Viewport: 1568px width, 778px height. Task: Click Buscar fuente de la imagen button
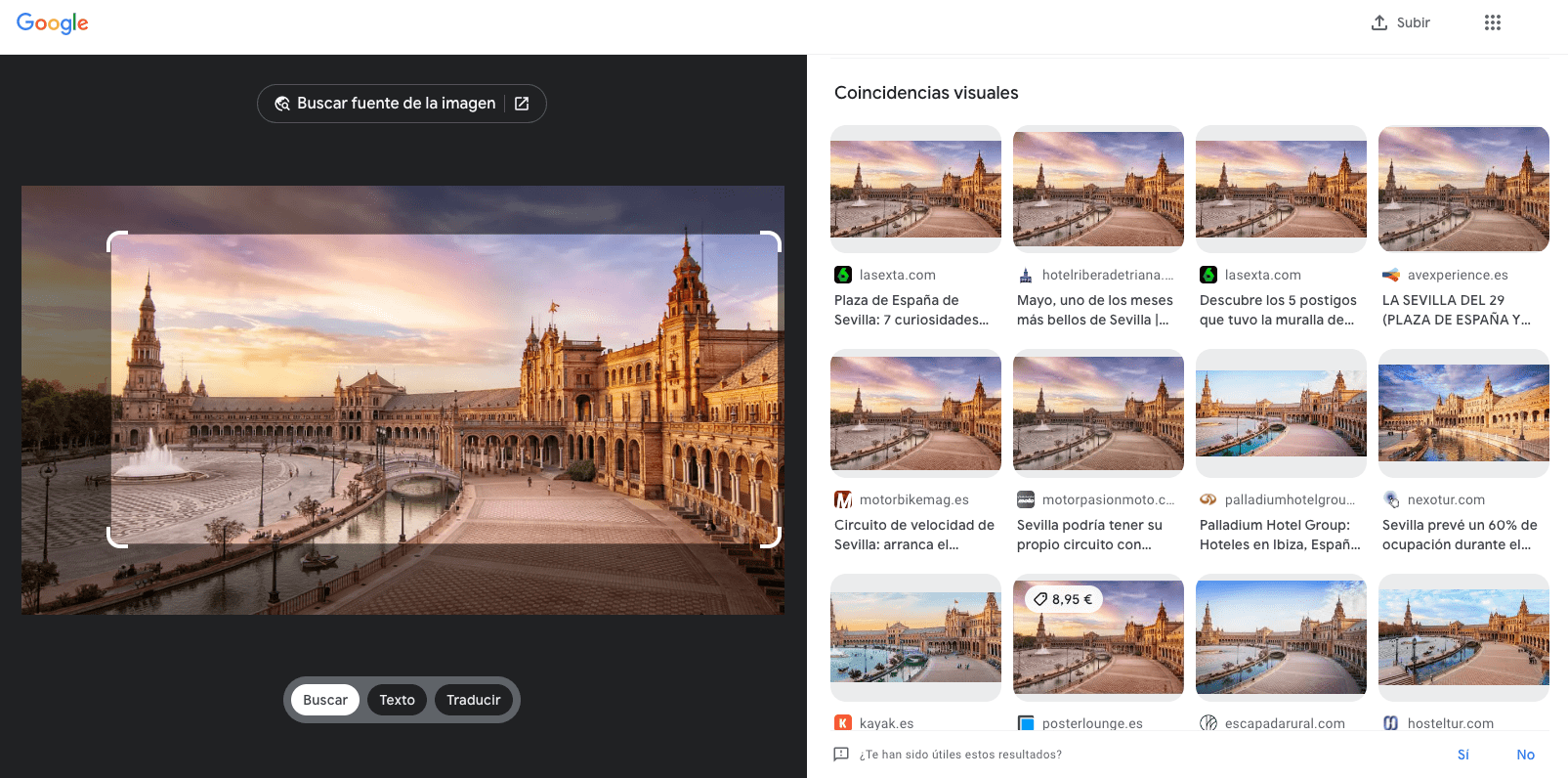[402, 104]
